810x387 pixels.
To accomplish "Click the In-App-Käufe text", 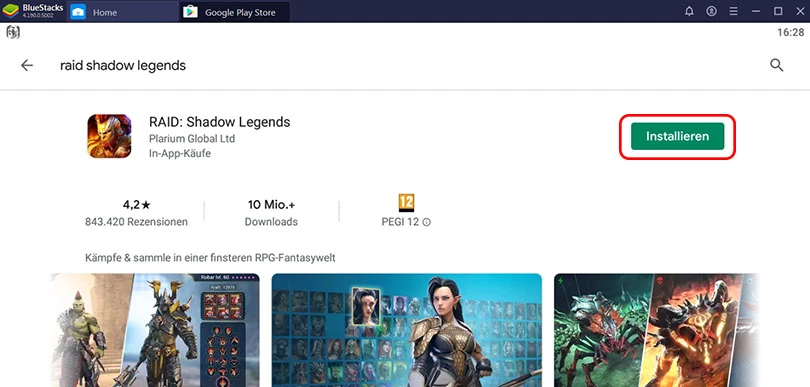I will 180,153.
